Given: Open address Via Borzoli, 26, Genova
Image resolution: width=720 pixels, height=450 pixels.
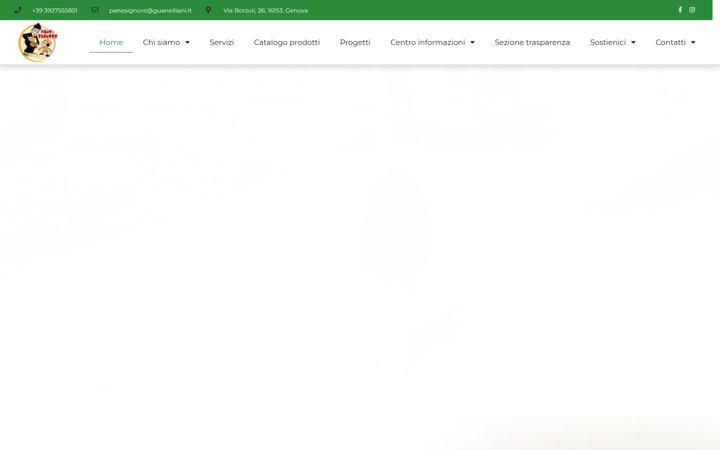Looking at the screenshot, I should pyautogui.click(x=265, y=10).
